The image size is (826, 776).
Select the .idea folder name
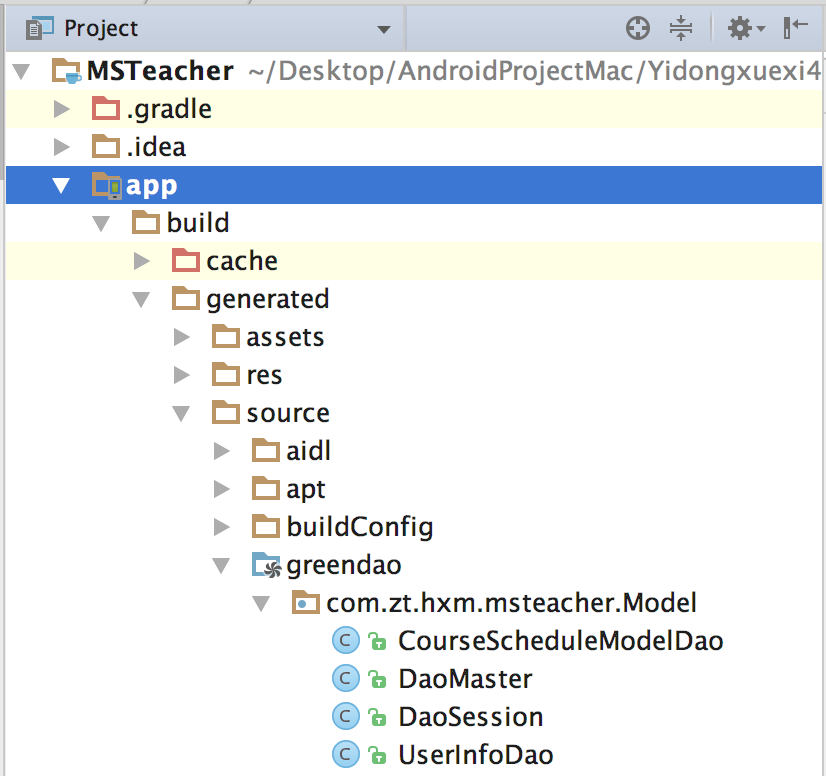coord(156,147)
